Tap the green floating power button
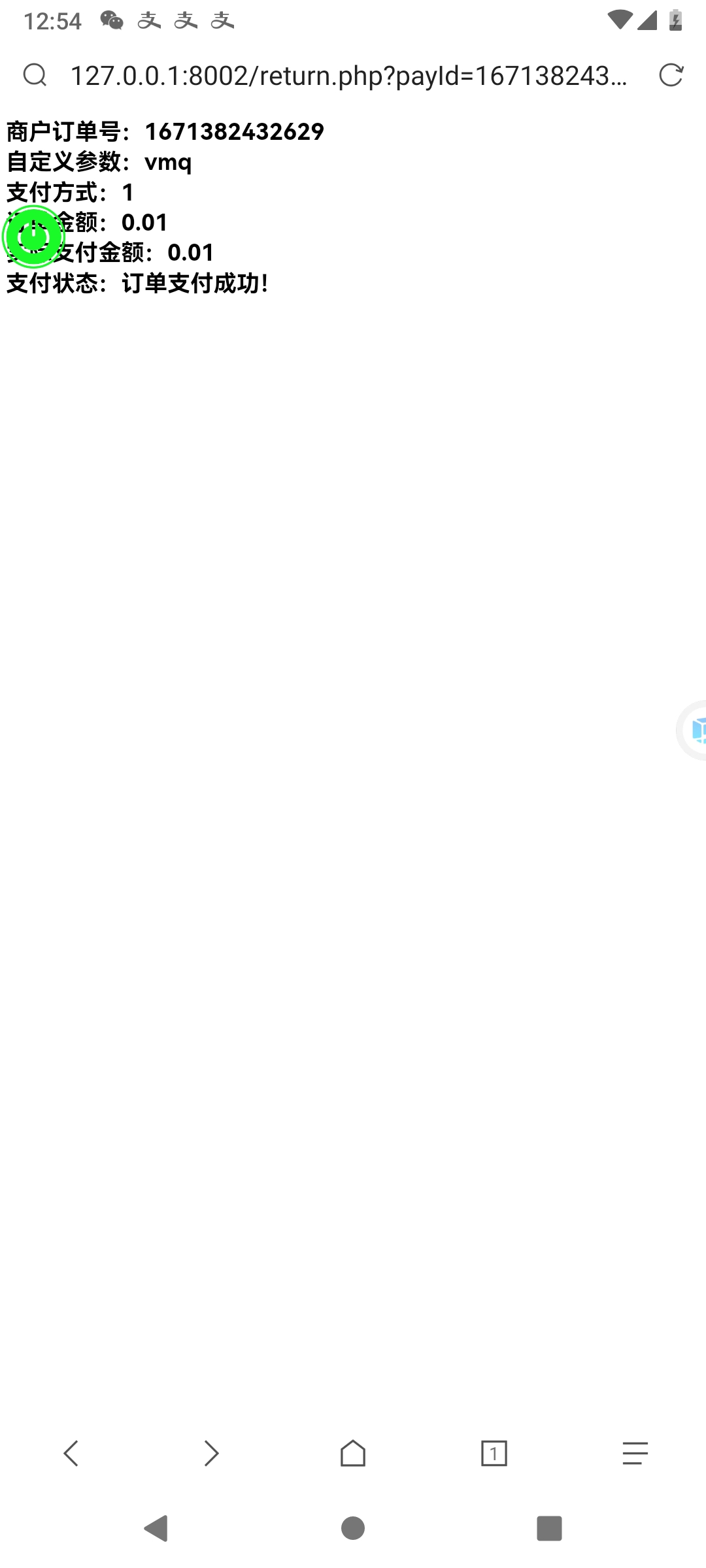Screen dimensions: 706x1568 33,237
